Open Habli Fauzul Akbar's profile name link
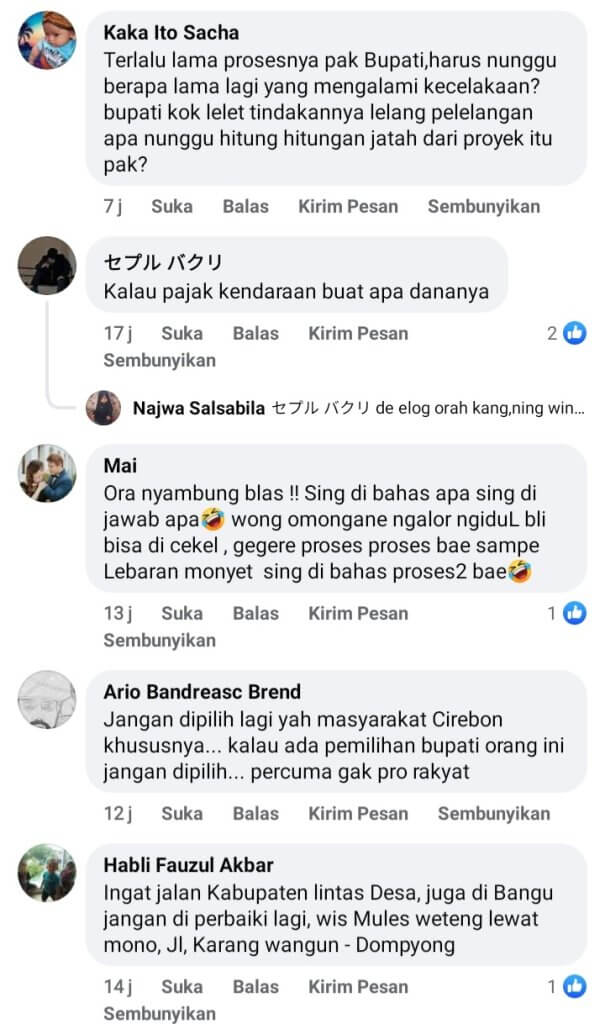Image resolution: width=605 pixels, height=1024 pixels. click(188, 865)
